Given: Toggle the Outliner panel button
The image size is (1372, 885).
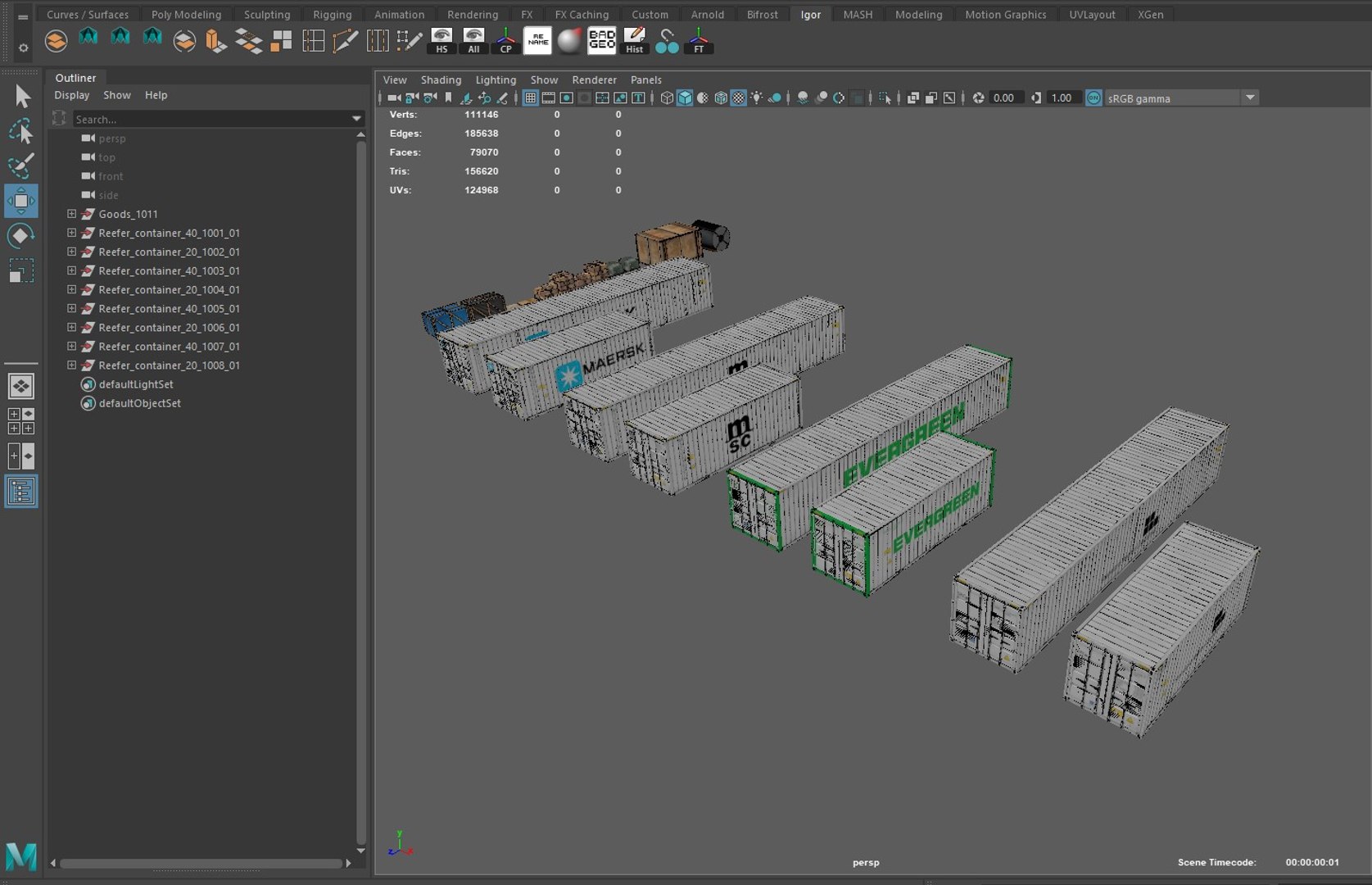Looking at the screenshot, I should coord(21,492).
